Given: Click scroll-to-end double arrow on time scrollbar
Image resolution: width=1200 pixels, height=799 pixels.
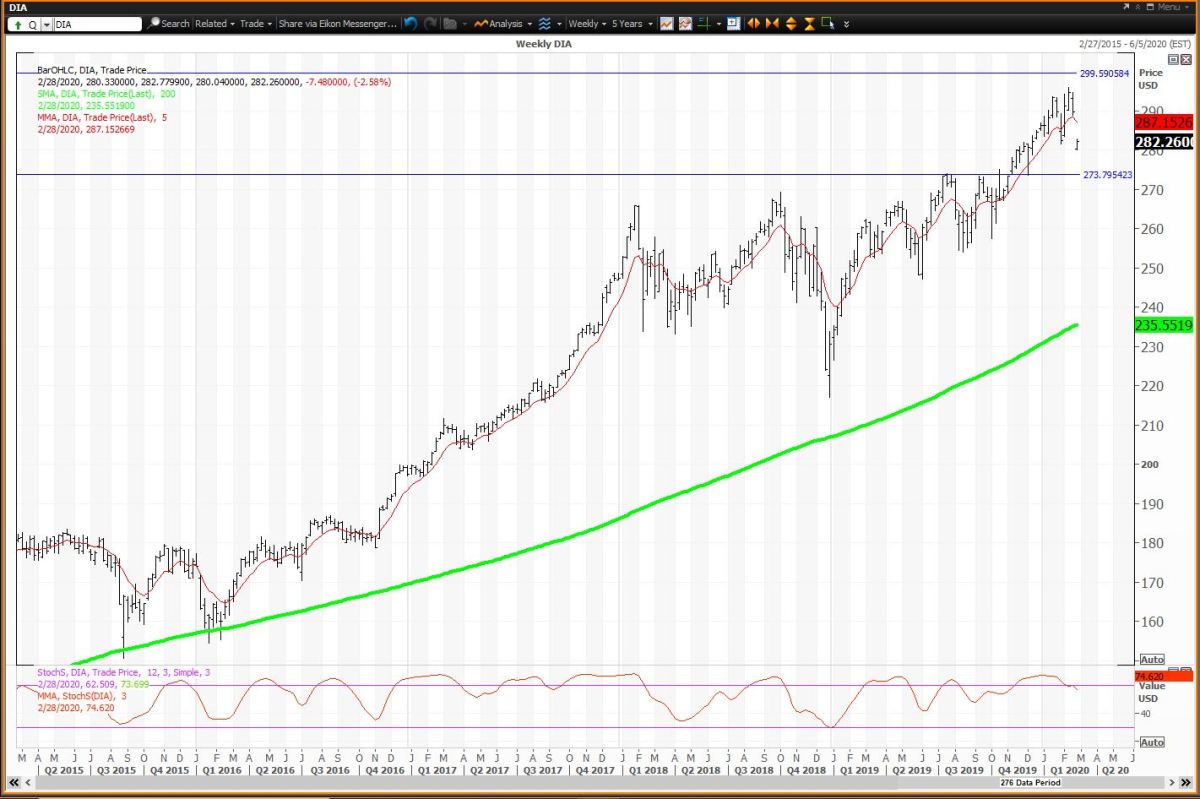Looking at the screenshot, I should [x=1186, y=782].
